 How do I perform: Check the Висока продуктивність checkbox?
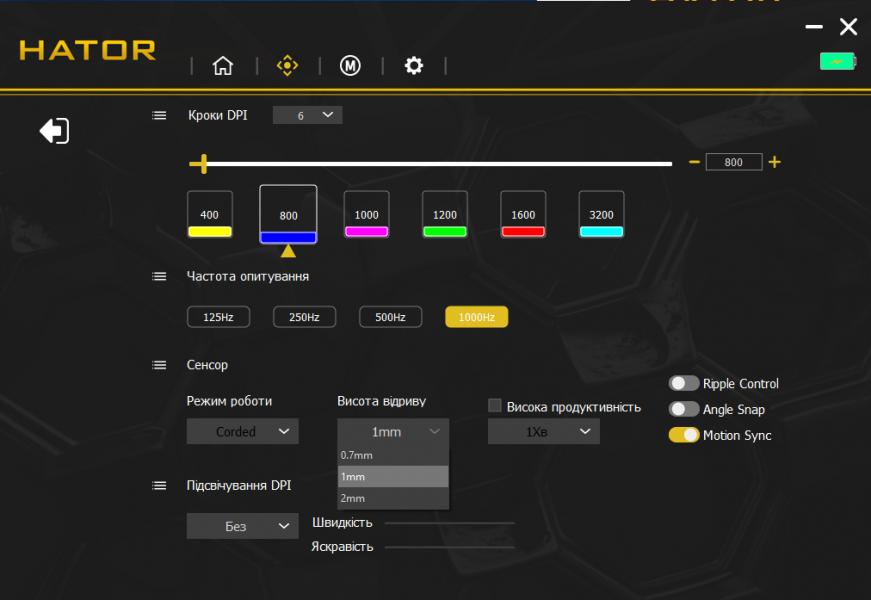point(494,406)
